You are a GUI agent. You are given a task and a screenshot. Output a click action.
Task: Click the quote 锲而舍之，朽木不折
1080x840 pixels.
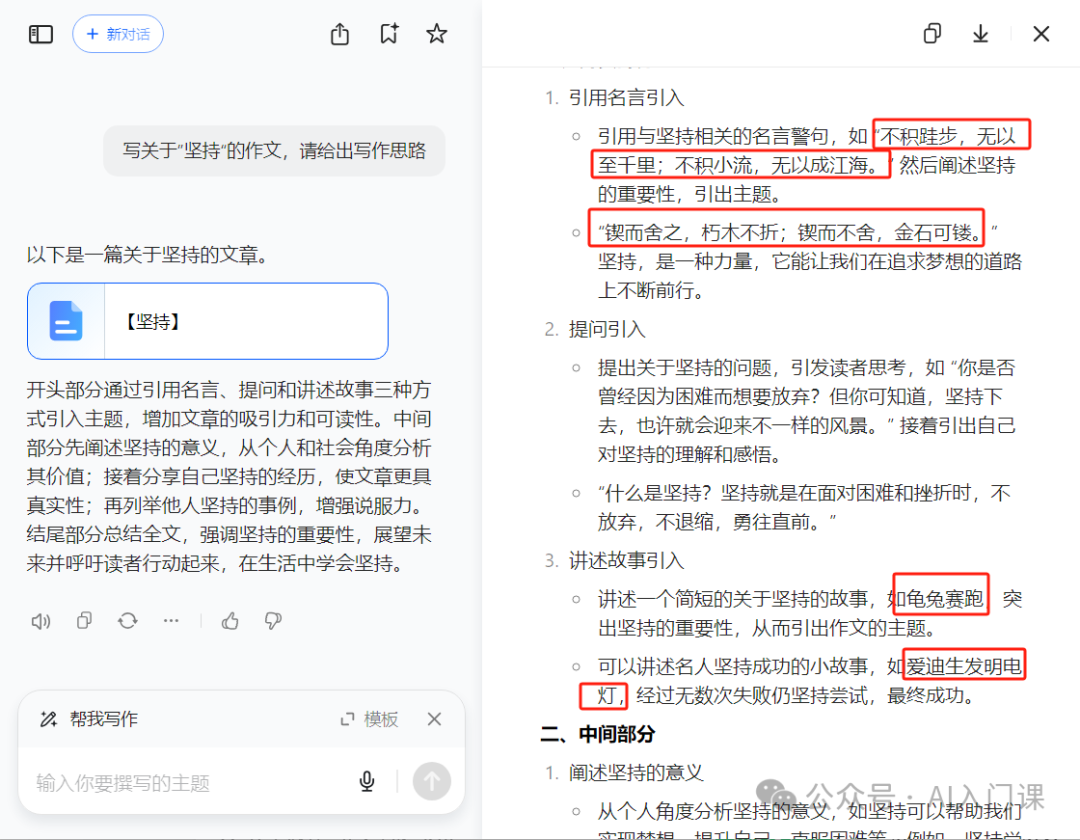coord(692,233)
